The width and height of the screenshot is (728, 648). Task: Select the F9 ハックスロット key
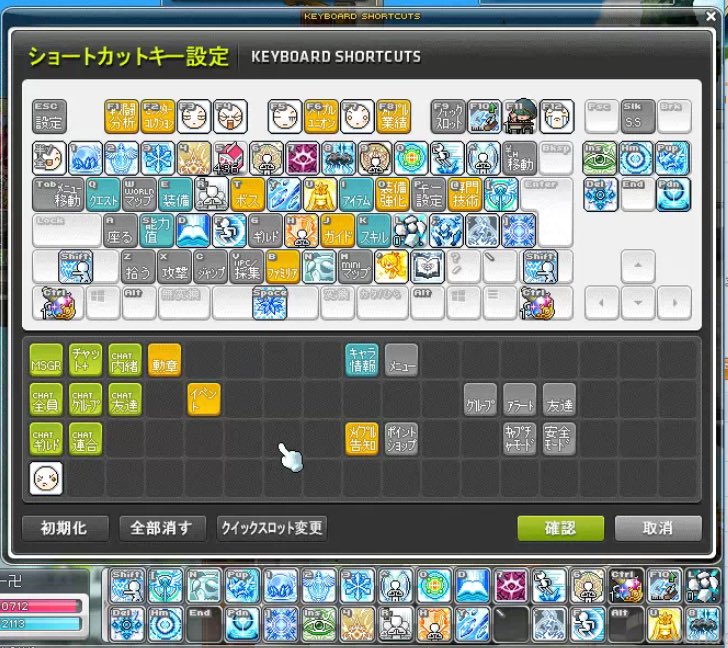[448, 117]
